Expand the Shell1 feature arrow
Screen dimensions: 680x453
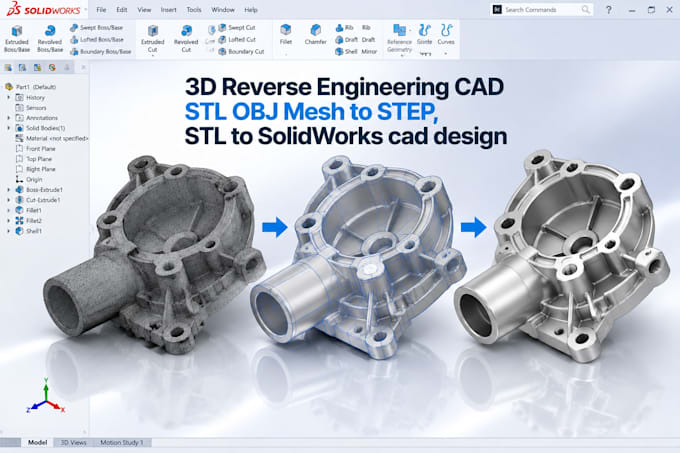8,231
